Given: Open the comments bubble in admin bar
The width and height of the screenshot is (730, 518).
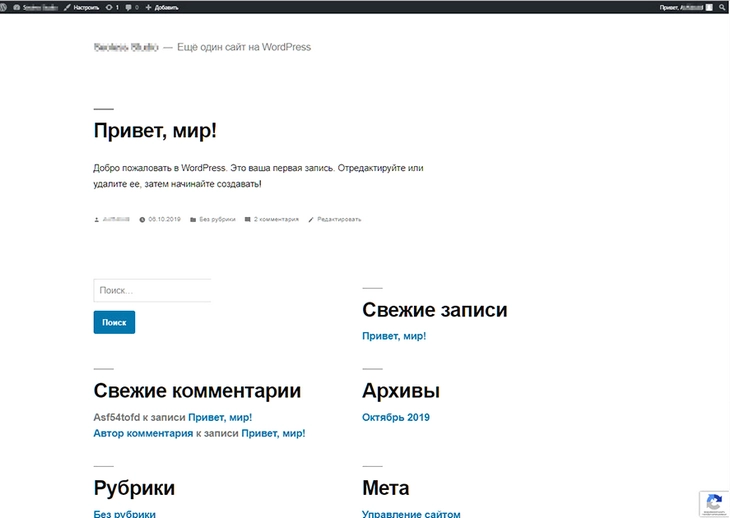Looking at the screenshot, I should (132, 6).
